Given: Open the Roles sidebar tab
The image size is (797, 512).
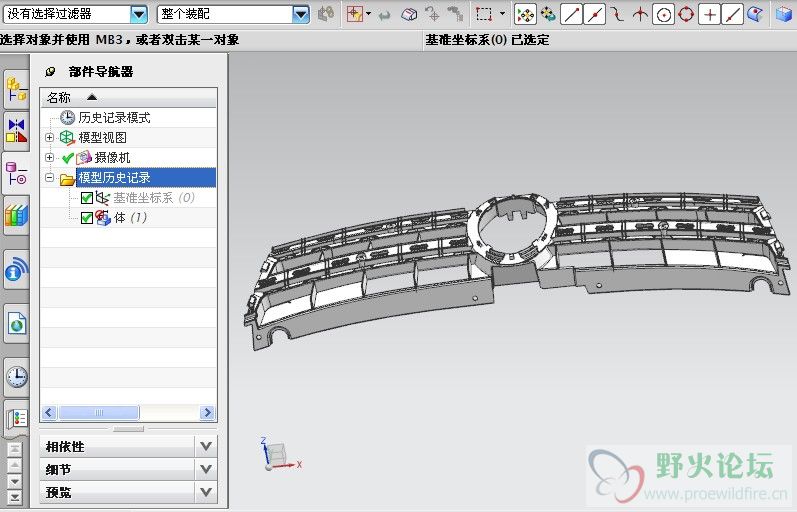Looking at the screenshot, I should pos(16,419).
